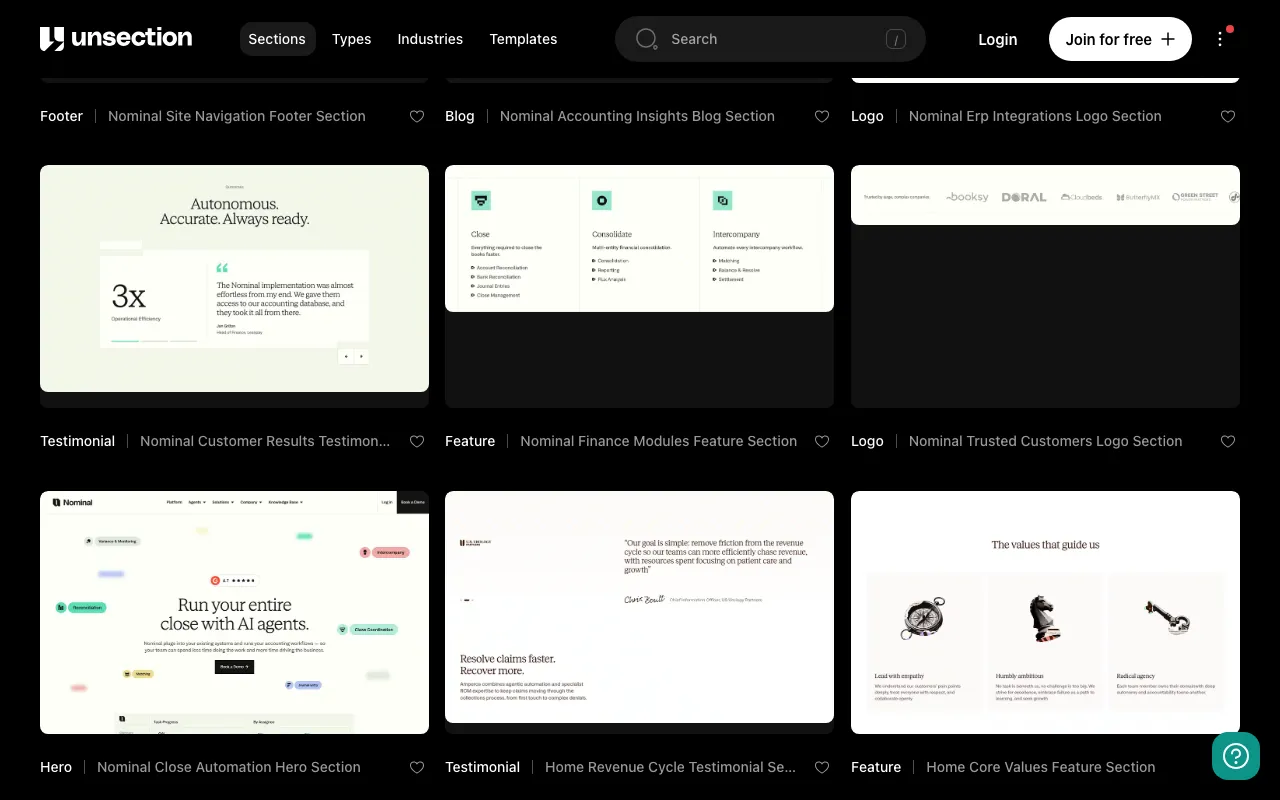This screenshot has width=1280, height=800.
Task: Open the booksy DORAL logos thumbnail
Action: 1045,286
